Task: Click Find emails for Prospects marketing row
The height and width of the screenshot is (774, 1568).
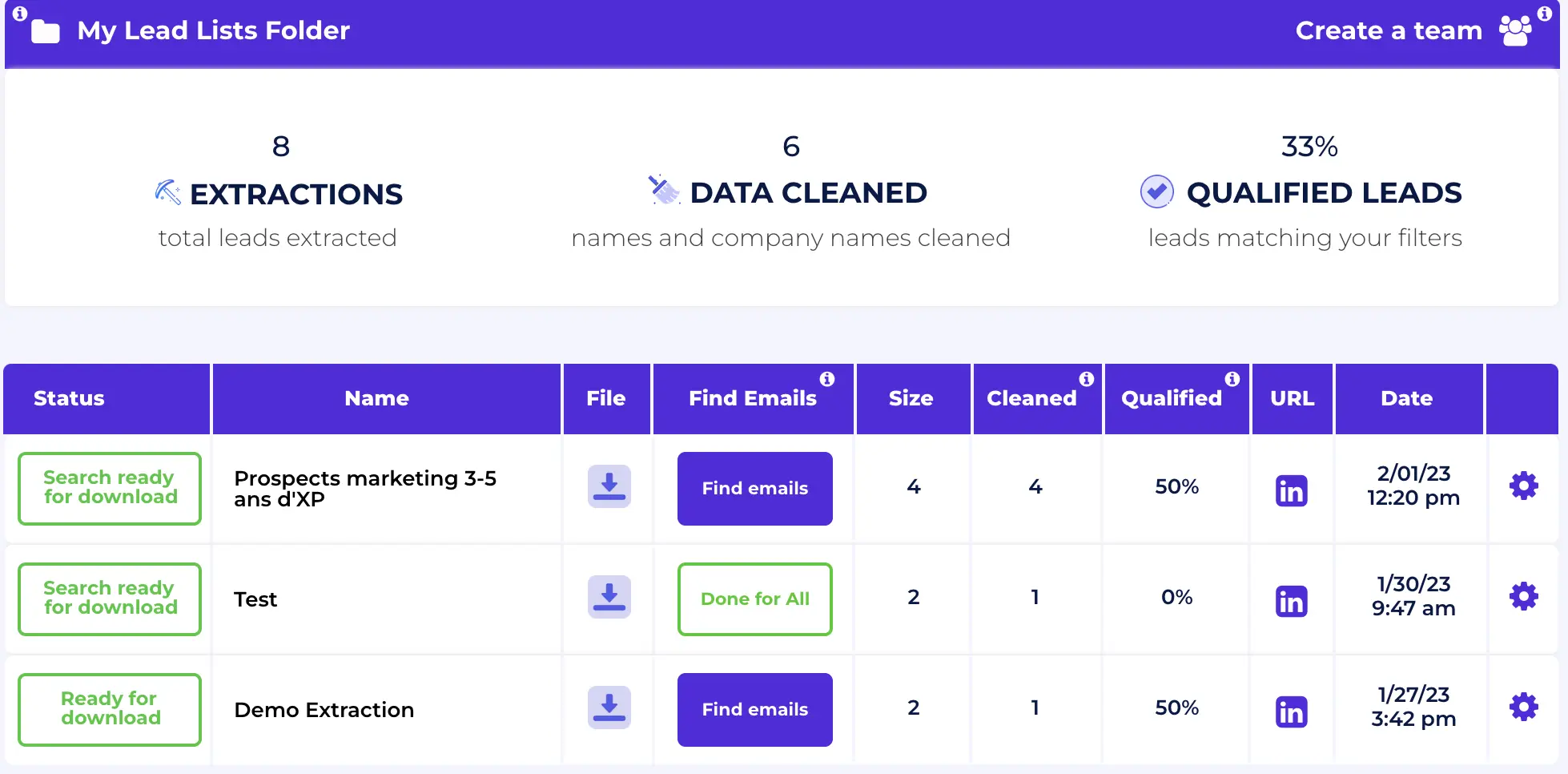Action: [x=755, y=489]
